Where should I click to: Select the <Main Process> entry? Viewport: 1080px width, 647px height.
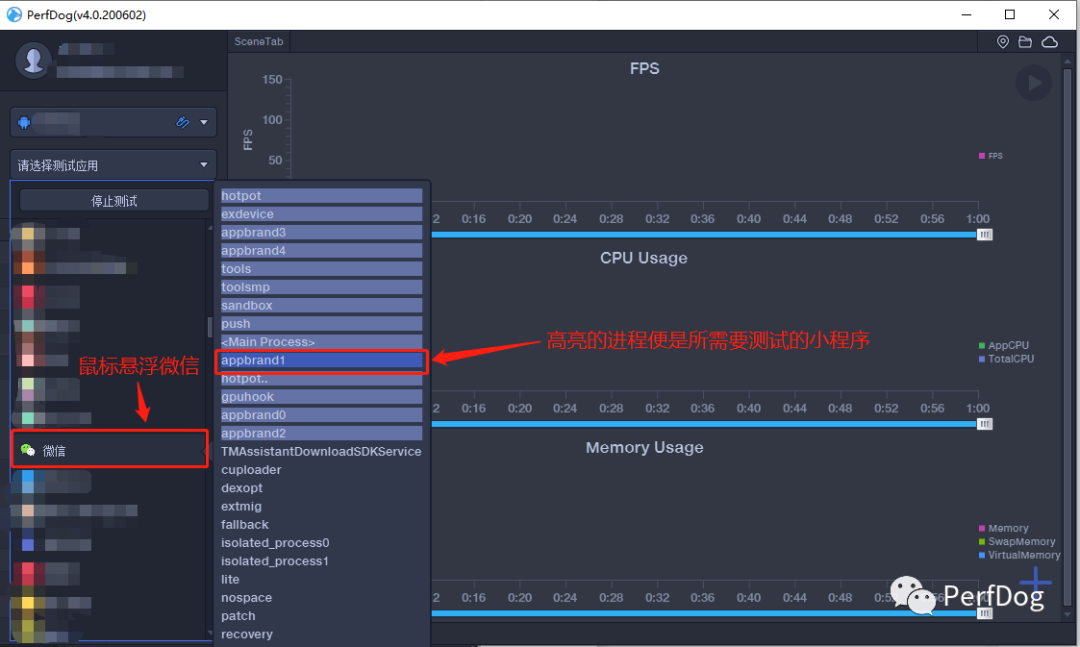click(x=321, y=342)
